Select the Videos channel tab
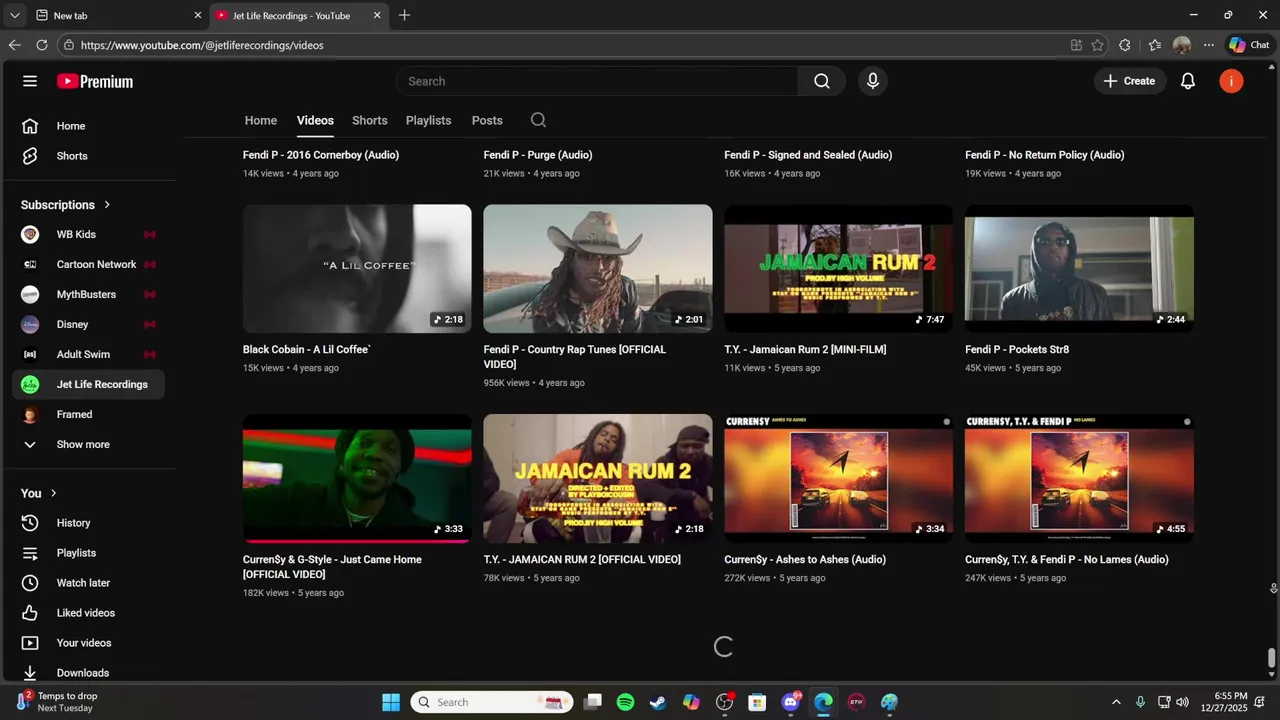The height and width of the screenshot is (720, 1280). click(x=315, y=120)
